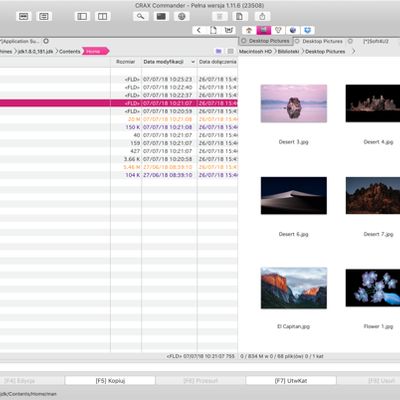Select the folder row modified 10:20:59
The image size is (400, 400).
[119, 111]
